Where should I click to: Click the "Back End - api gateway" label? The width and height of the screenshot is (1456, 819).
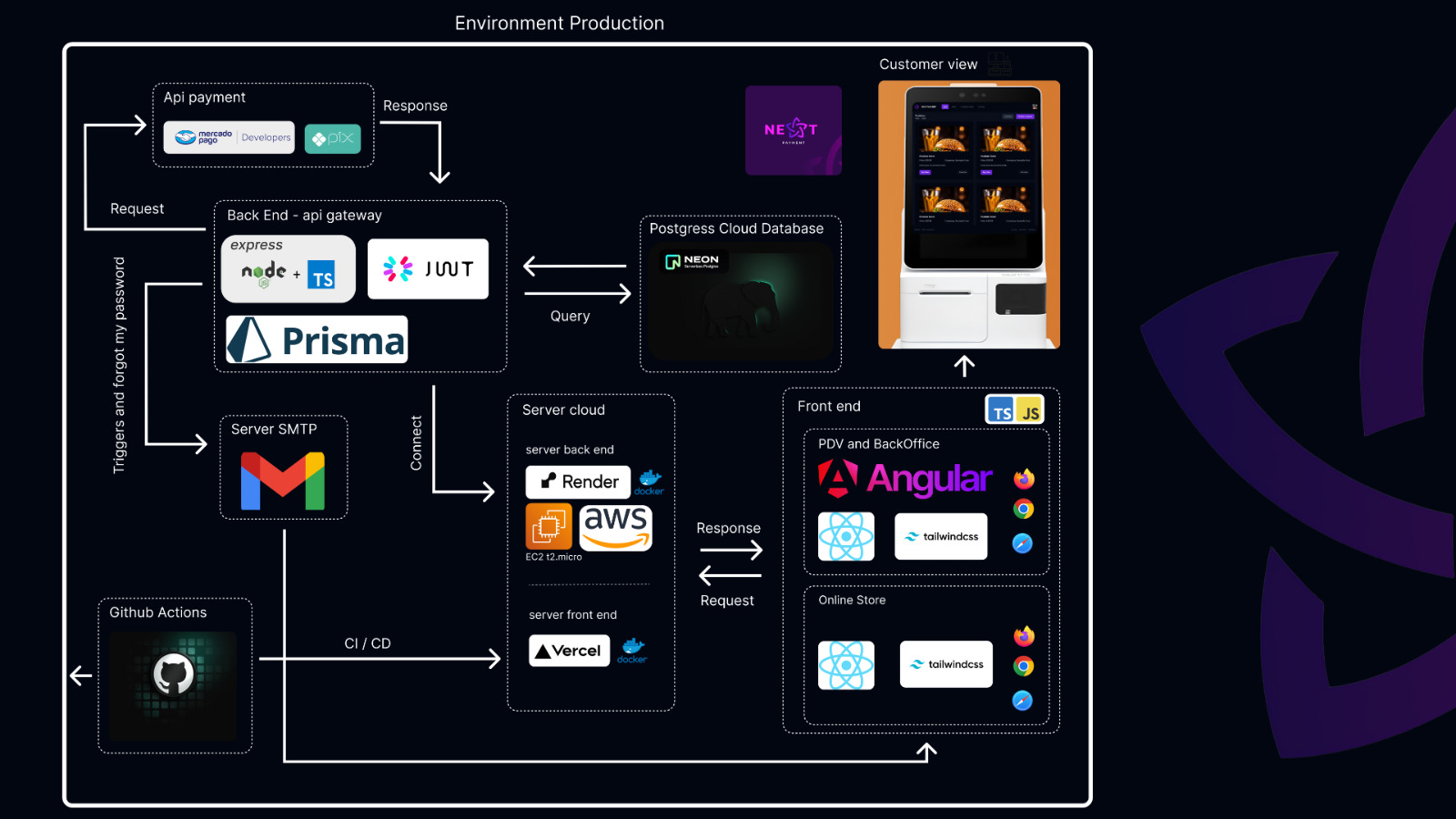[305, 216]
